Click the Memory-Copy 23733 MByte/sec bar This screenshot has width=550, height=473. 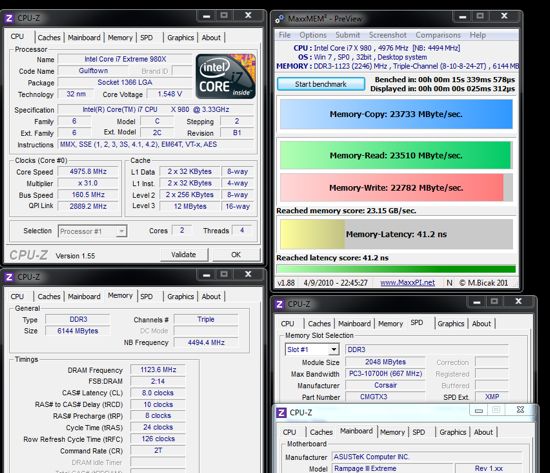click(396, 114)
